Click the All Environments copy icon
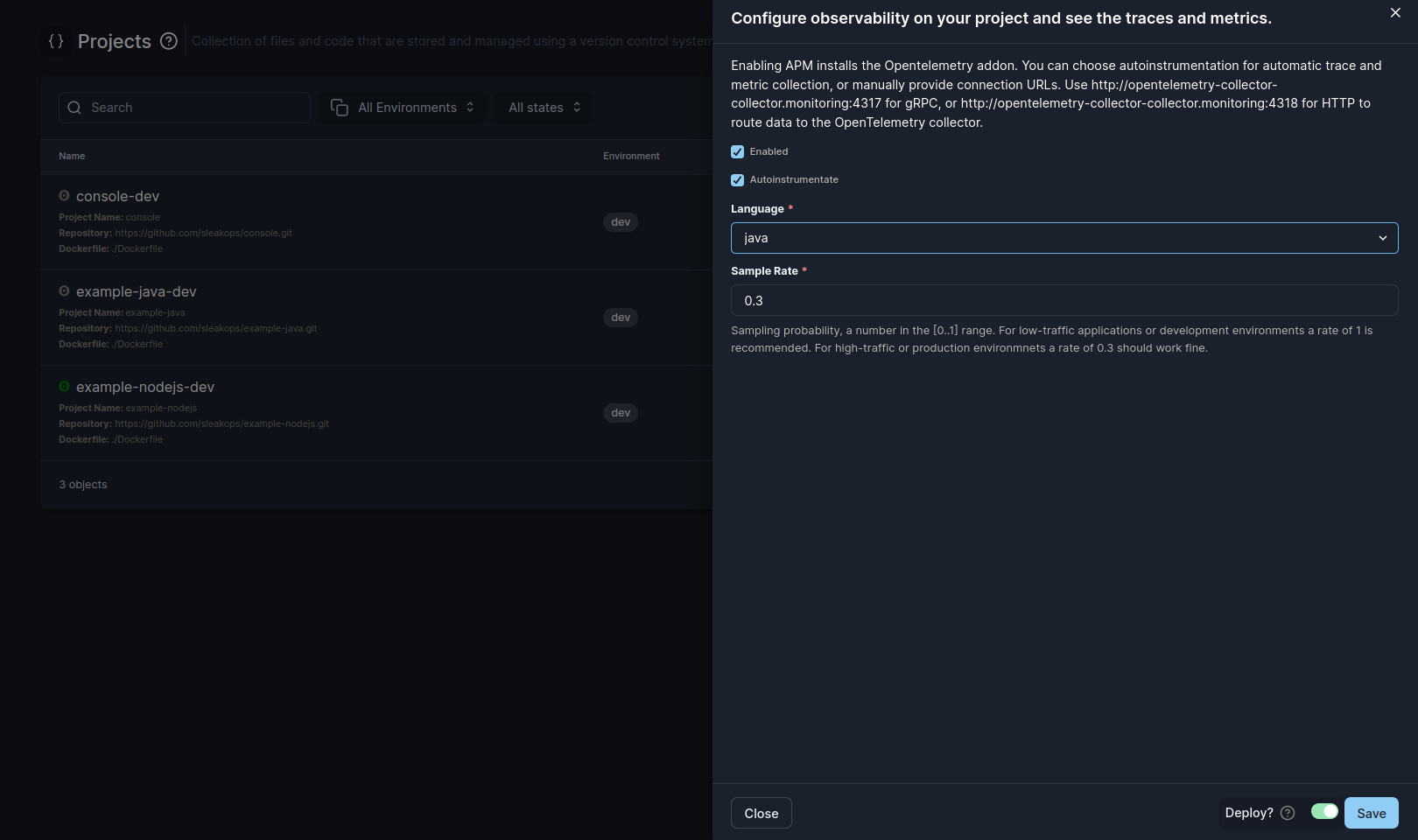The height and width of the screenshot is (840, 1418). 340,108
